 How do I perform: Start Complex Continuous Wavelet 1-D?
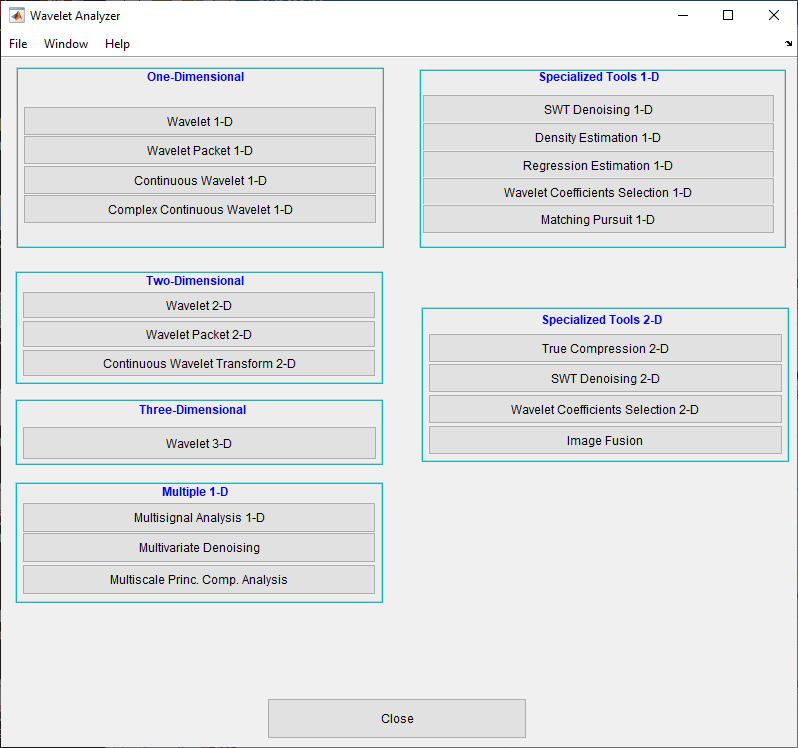(200, 209)
